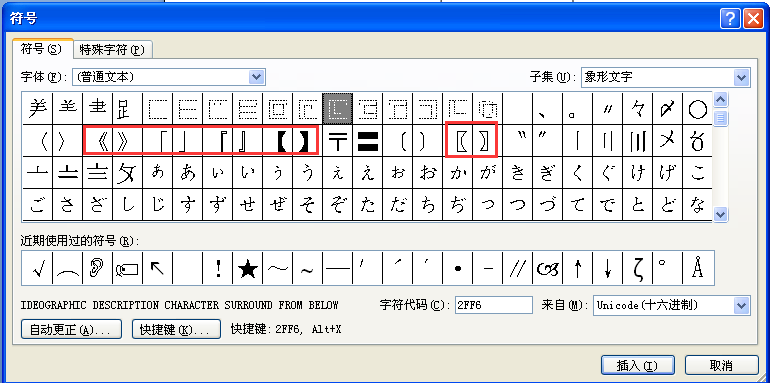Select the left-right ideographic description character
This screenshot has height=383, width=772.
pos(158,108)
